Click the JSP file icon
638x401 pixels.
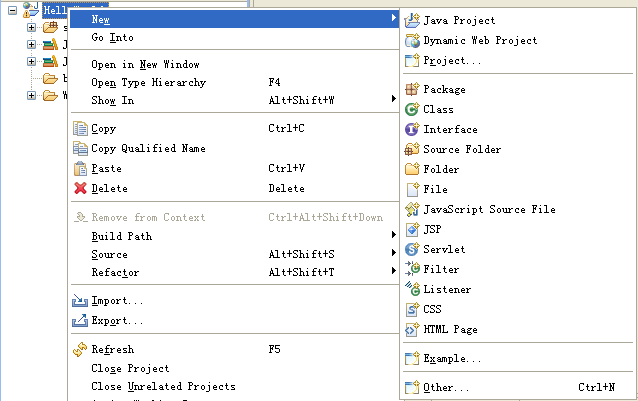(412, 229)
